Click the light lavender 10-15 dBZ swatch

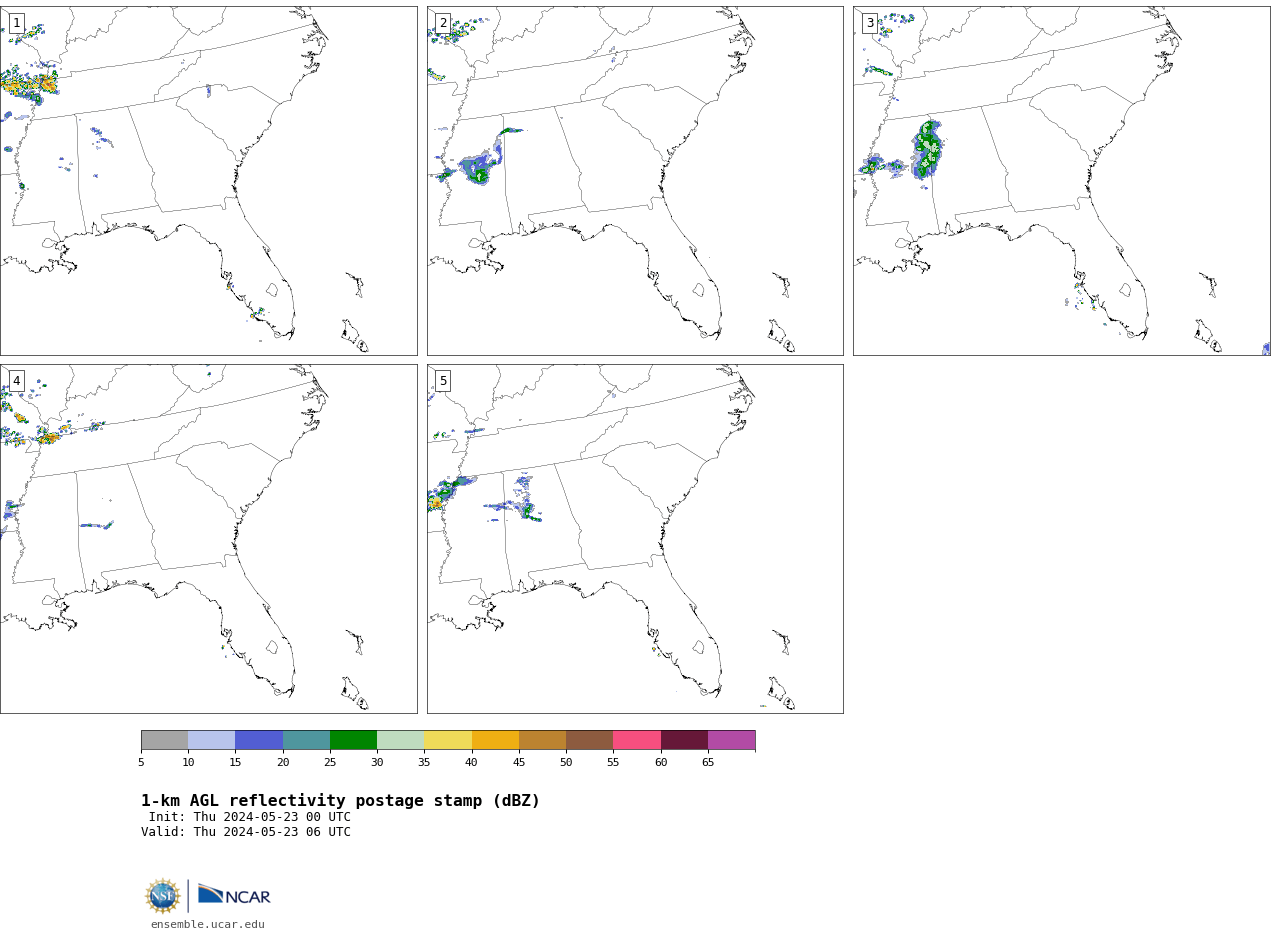click(x=211, y=740)
